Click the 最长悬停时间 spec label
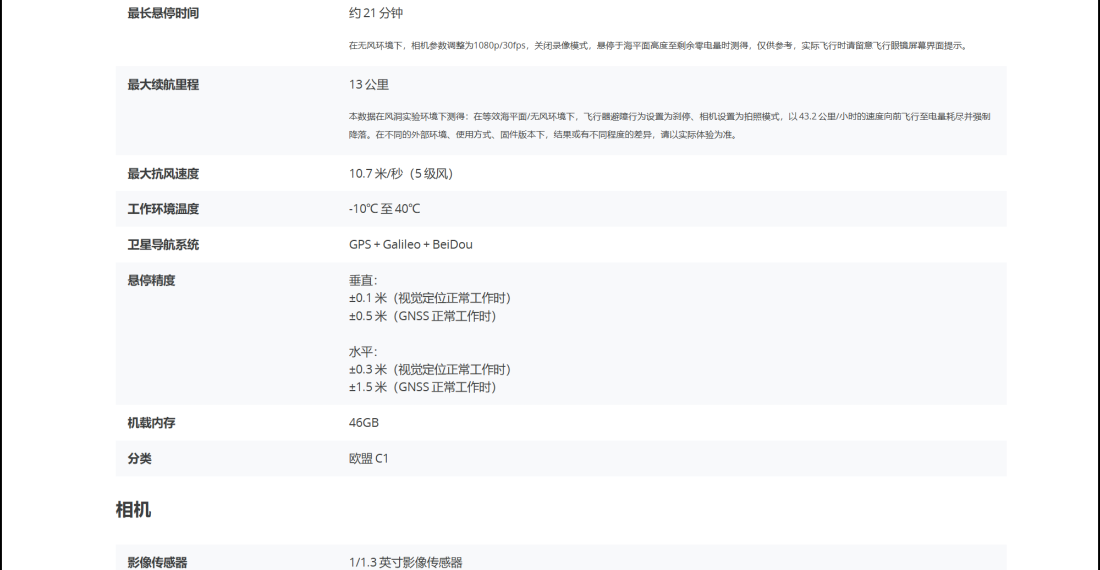1100x570 pixels. coord(162,13)
